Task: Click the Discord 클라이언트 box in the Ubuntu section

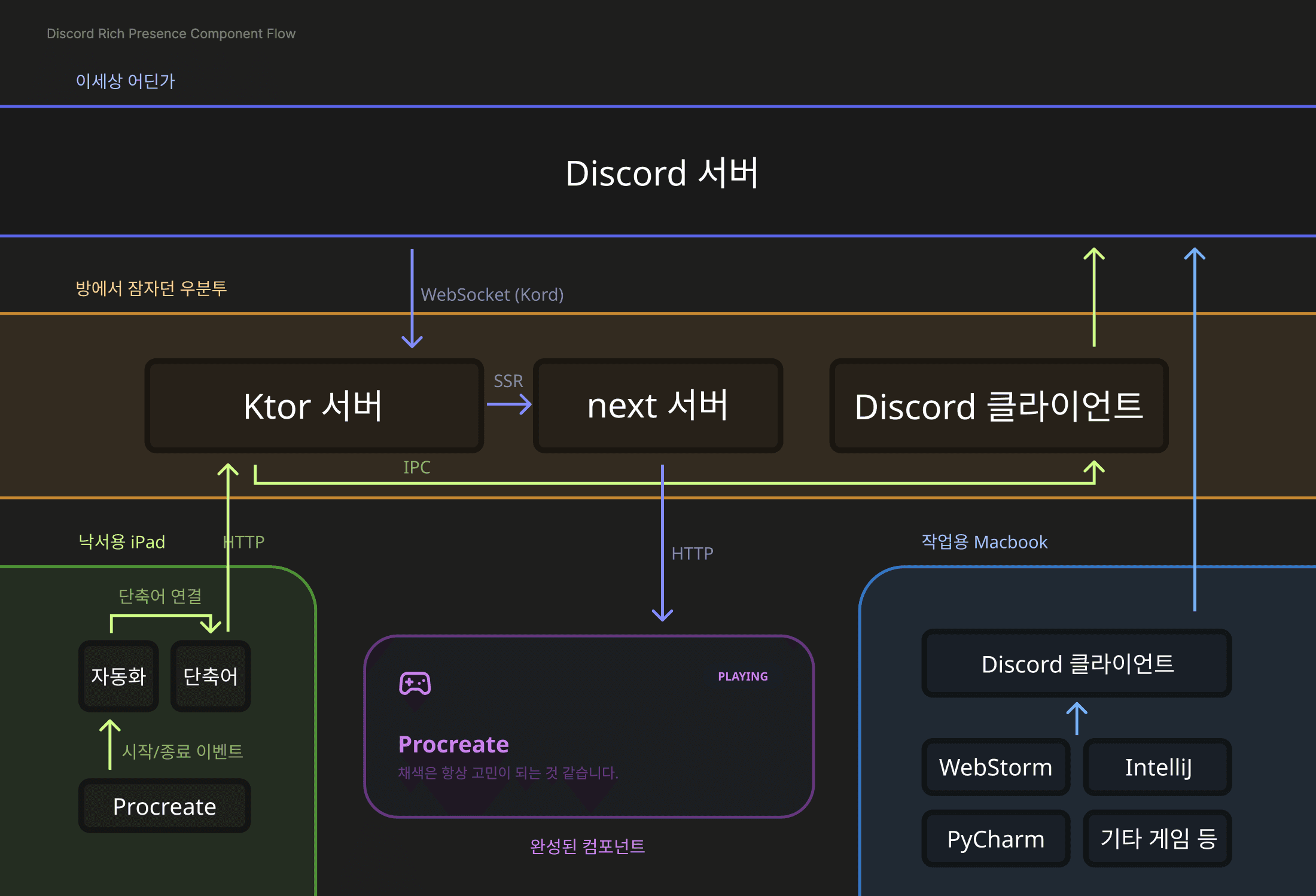Action: click(x=998, y=406)
